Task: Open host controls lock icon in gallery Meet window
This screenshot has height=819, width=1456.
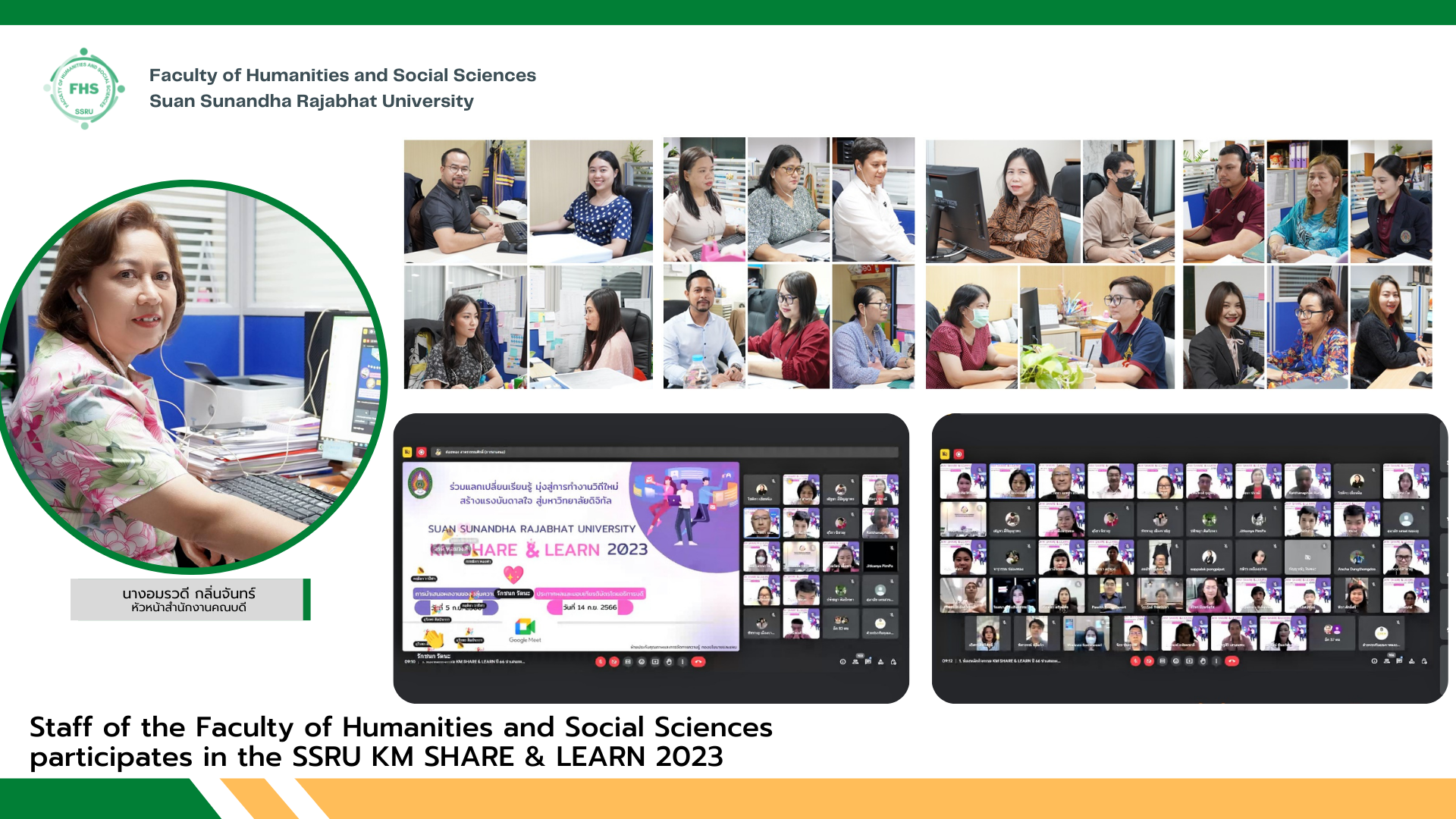Action: click(1424, 661)
